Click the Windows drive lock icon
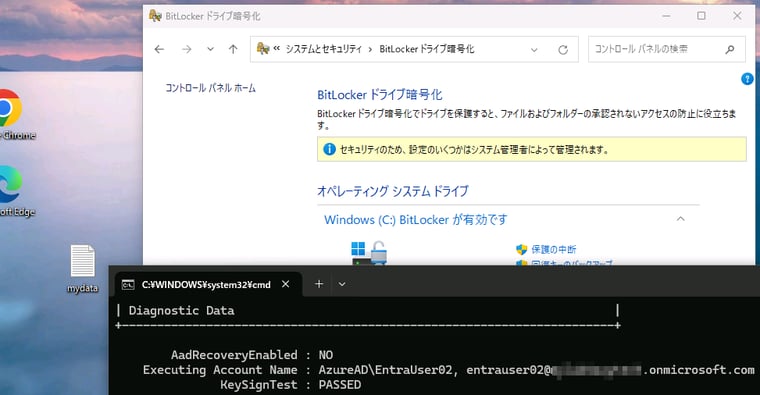The height and width of the screenshot is (395, 760). (x=369, y=253)
